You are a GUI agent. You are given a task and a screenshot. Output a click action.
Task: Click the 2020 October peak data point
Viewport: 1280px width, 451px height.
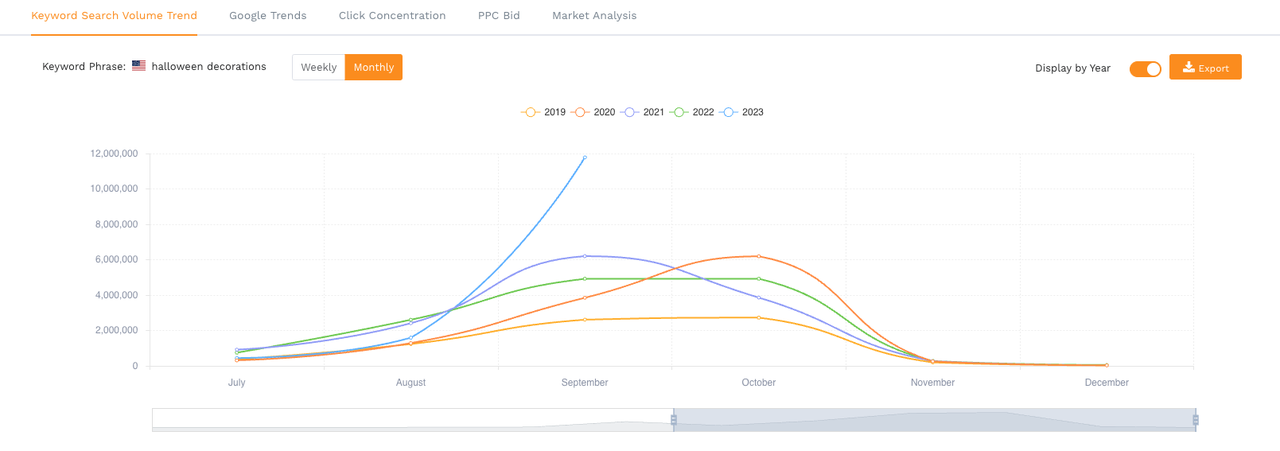pos(759,256)
